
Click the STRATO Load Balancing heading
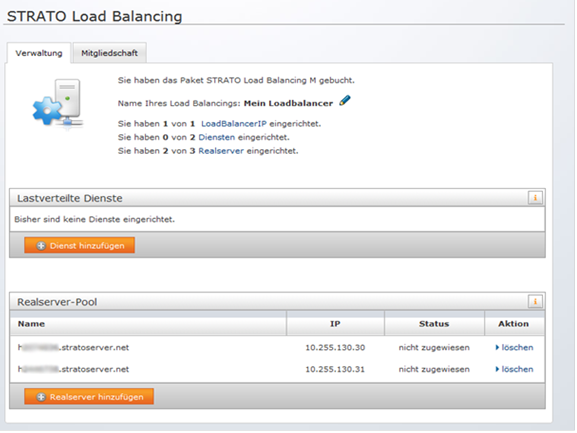point(95,16)
